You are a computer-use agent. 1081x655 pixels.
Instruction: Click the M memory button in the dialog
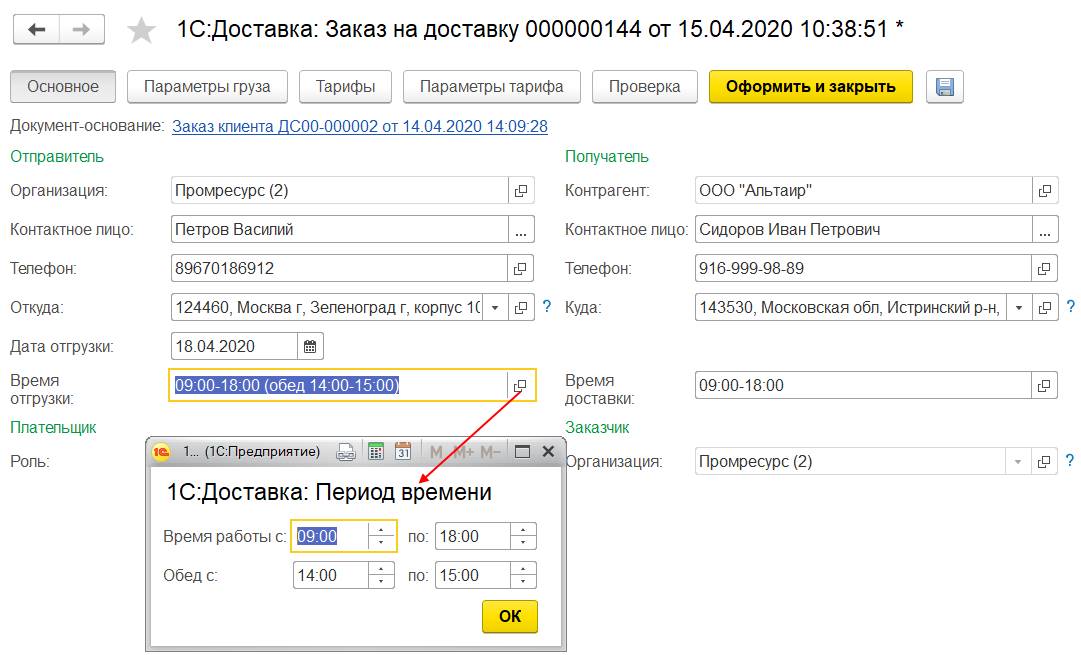click(x=436, y=452)
